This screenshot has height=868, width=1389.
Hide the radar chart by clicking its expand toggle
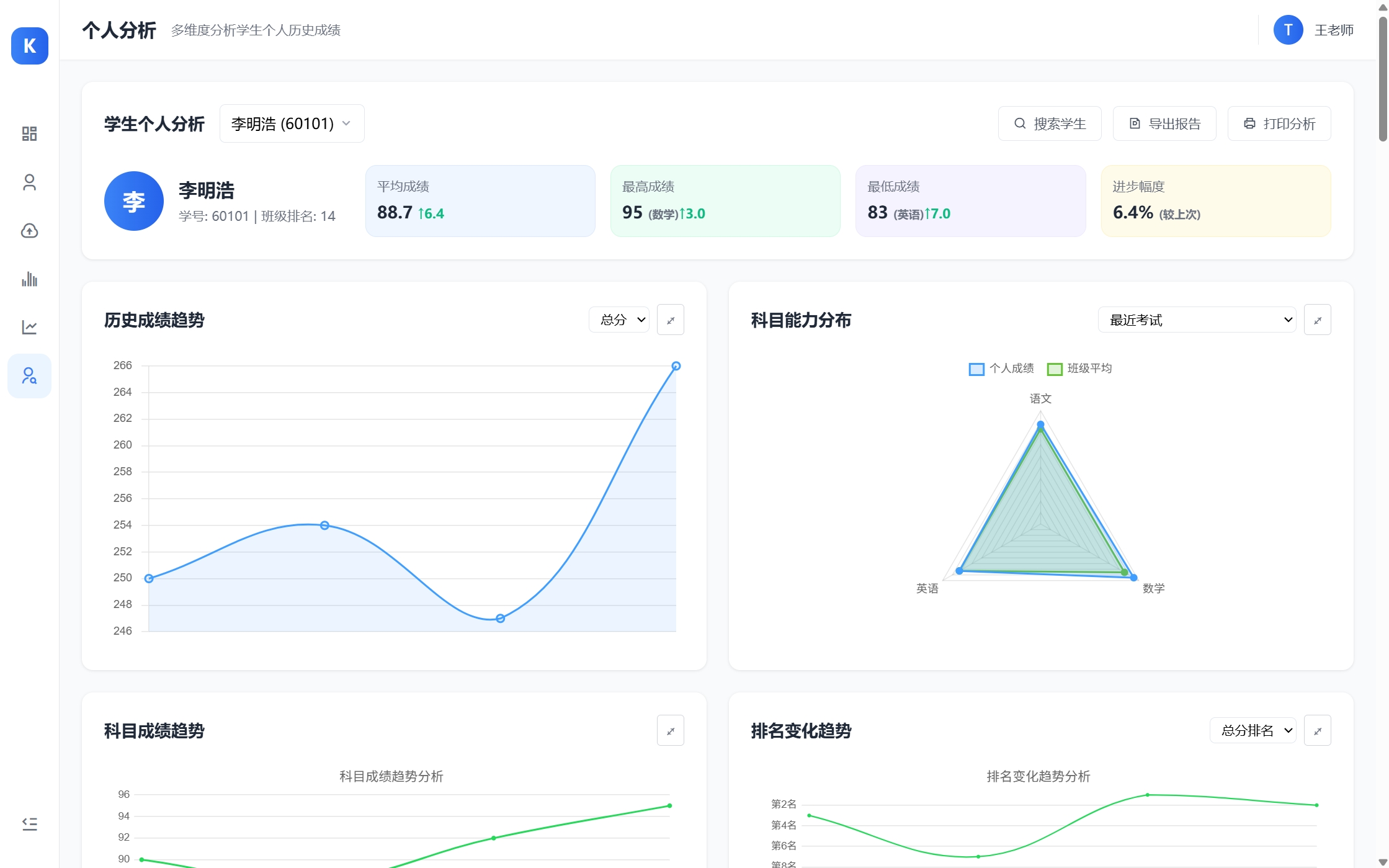click(x=1318, y=319)
